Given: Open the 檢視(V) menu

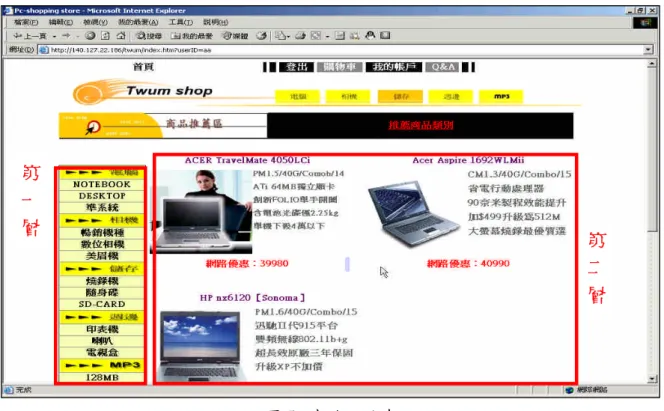Looking at the screenshot, I should click(x=95, y=22).
